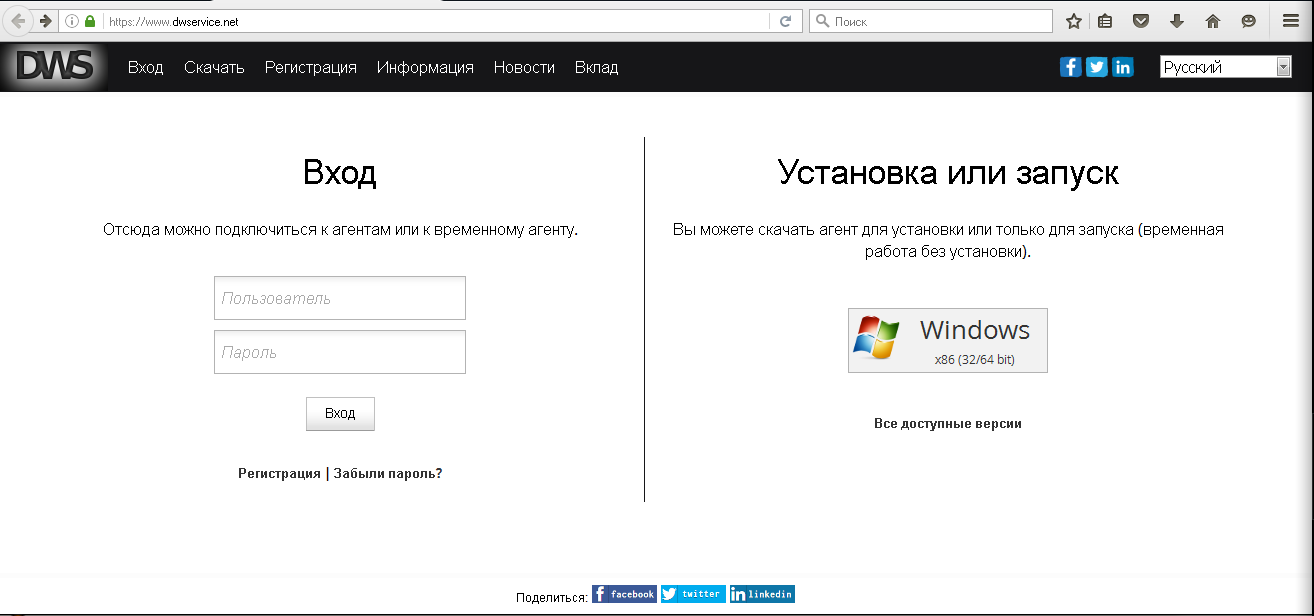Go to the browser home page icon

1213,21
